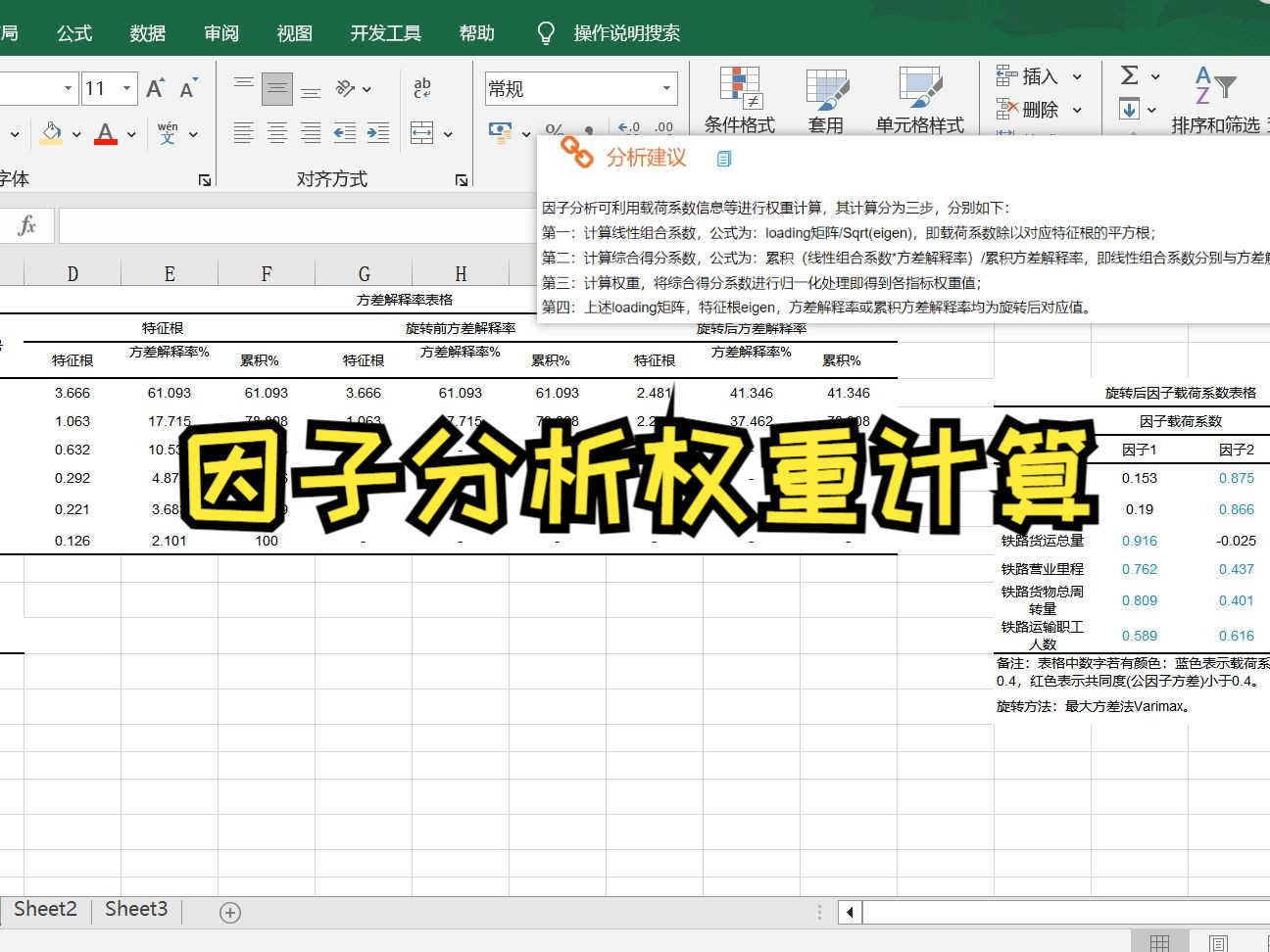Select column G header
The image size is (1270, 952).
click(364, 274)
